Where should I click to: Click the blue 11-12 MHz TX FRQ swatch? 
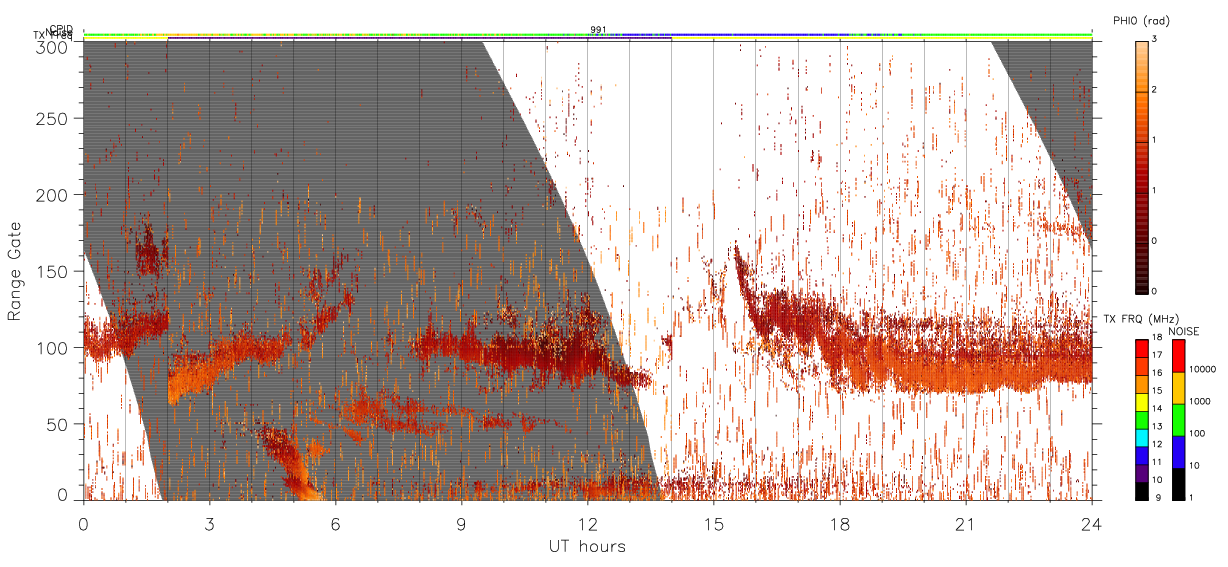click(1141, 455)
